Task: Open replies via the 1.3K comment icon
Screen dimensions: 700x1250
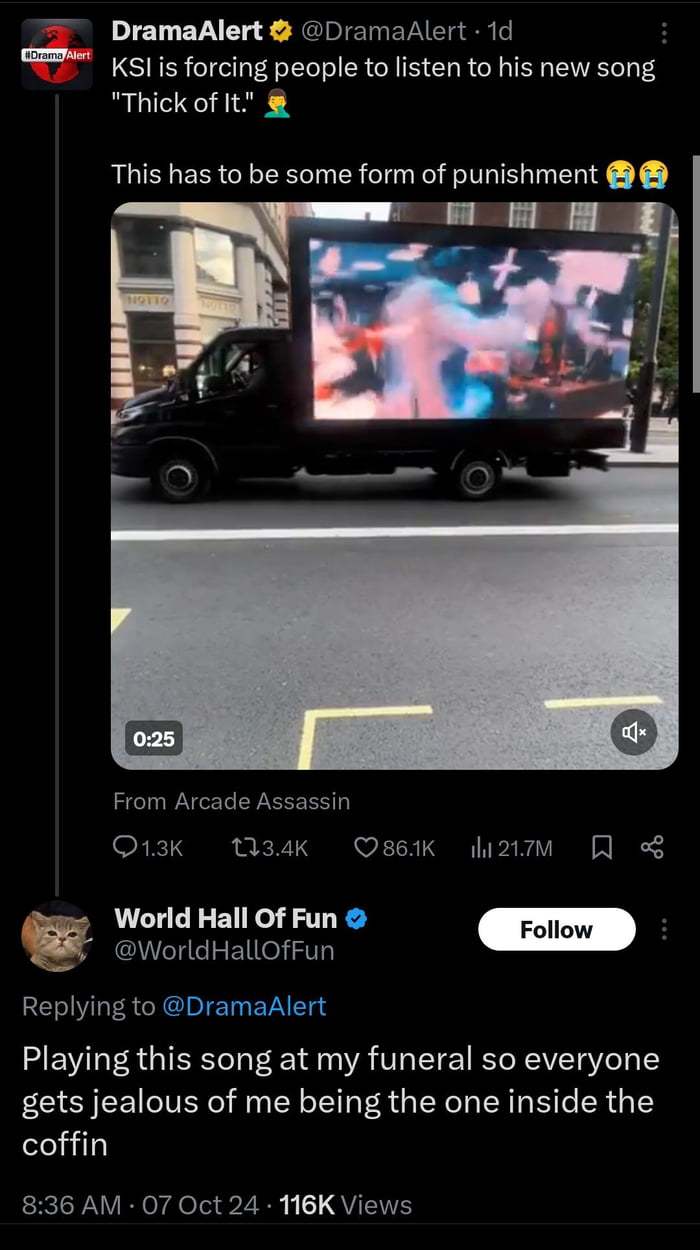Action: [x=126, y=848]
